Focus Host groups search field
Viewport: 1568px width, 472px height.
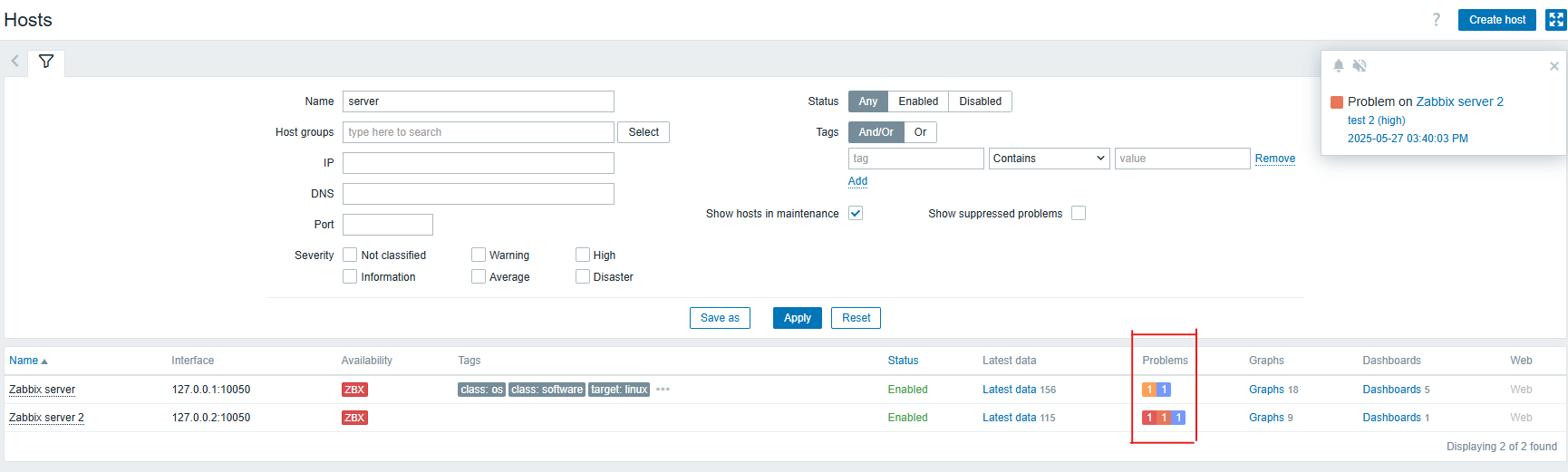479,132
